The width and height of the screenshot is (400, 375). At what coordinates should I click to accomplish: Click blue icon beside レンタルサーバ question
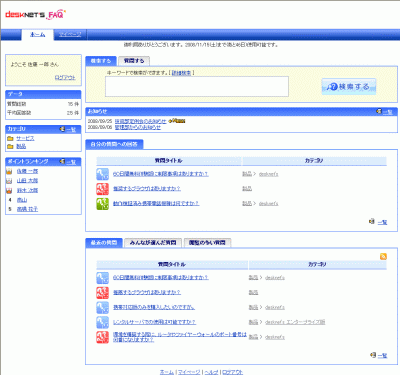tap(103, 322)
